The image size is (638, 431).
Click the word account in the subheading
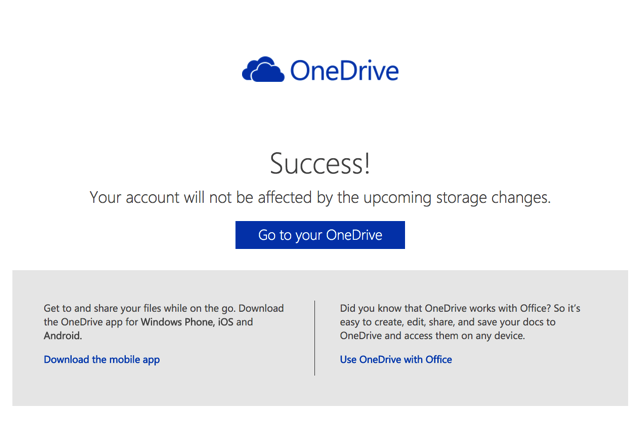tap(153, 198)
